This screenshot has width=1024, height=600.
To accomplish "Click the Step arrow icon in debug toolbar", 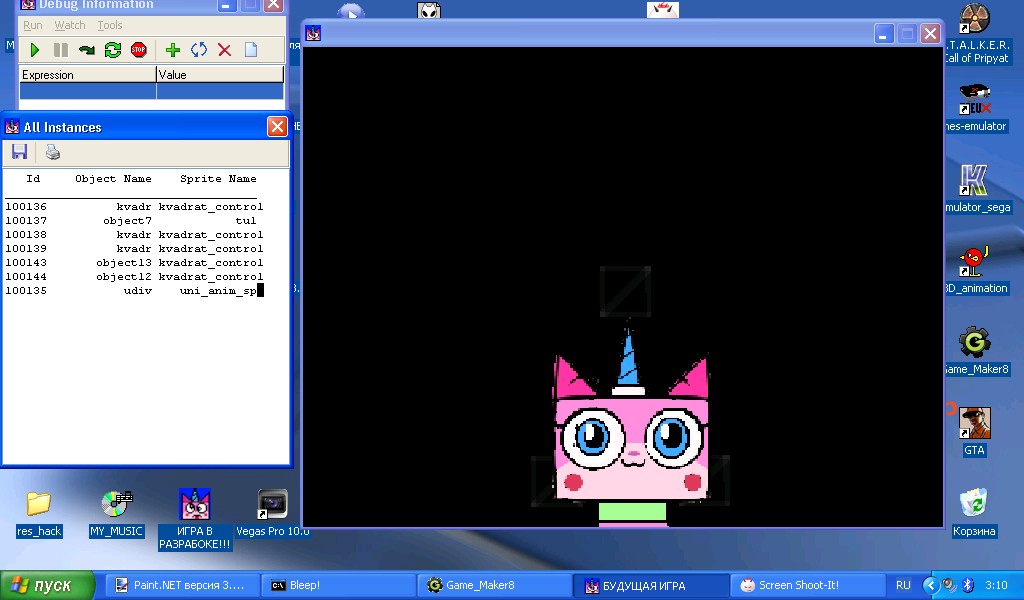I will [x=86, y=50].
